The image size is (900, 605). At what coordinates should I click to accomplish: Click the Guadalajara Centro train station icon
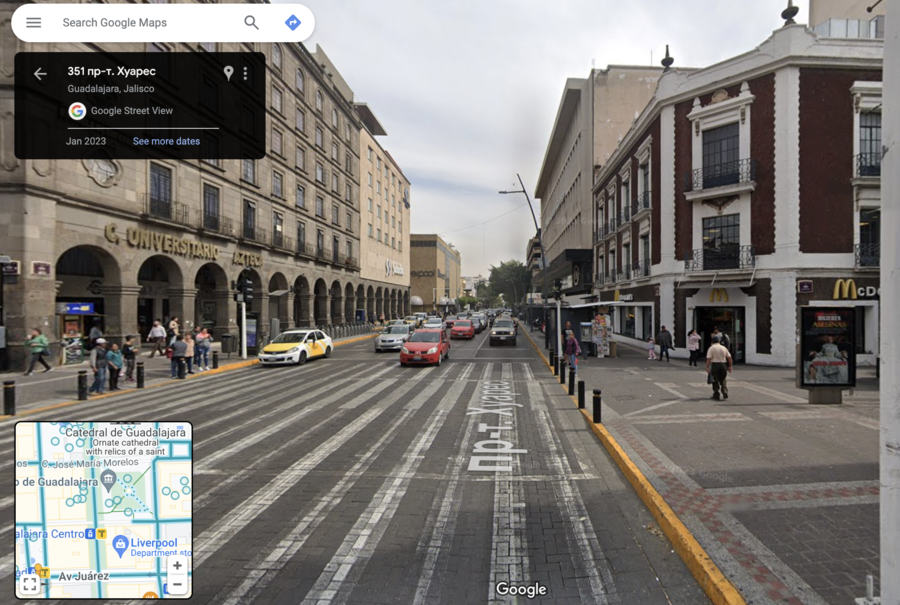90,534
